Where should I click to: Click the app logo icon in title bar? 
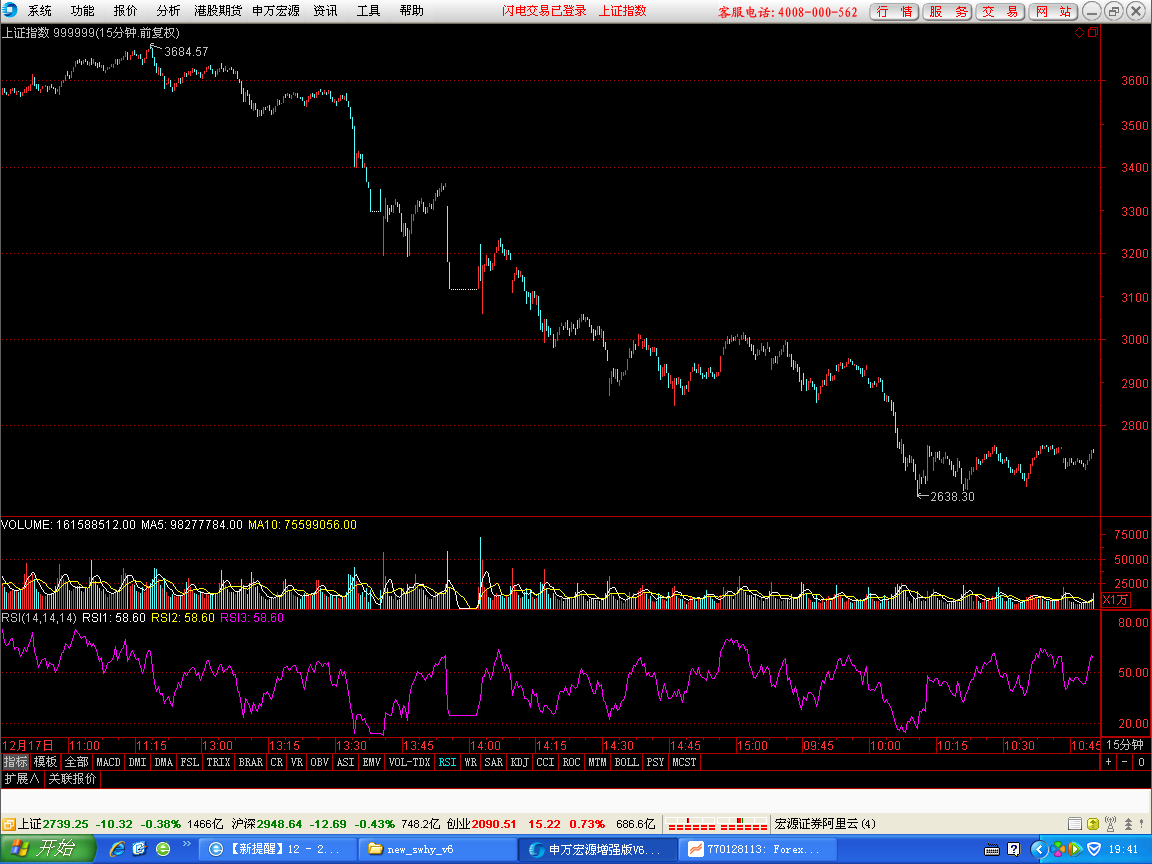coord(10,10)
